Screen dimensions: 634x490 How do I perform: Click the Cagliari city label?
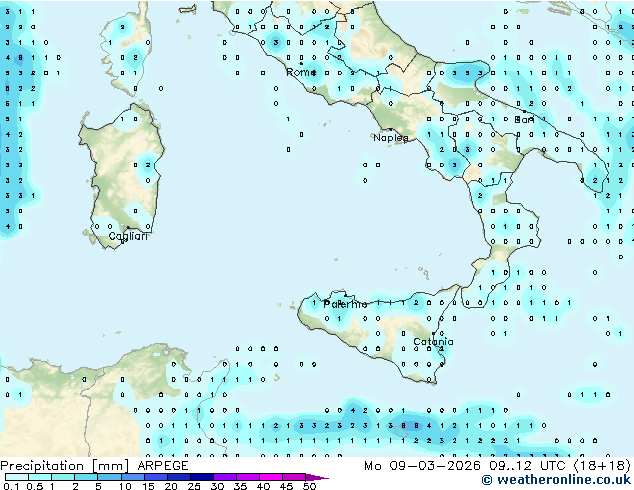pyautogui.click(x=128, y=236)
